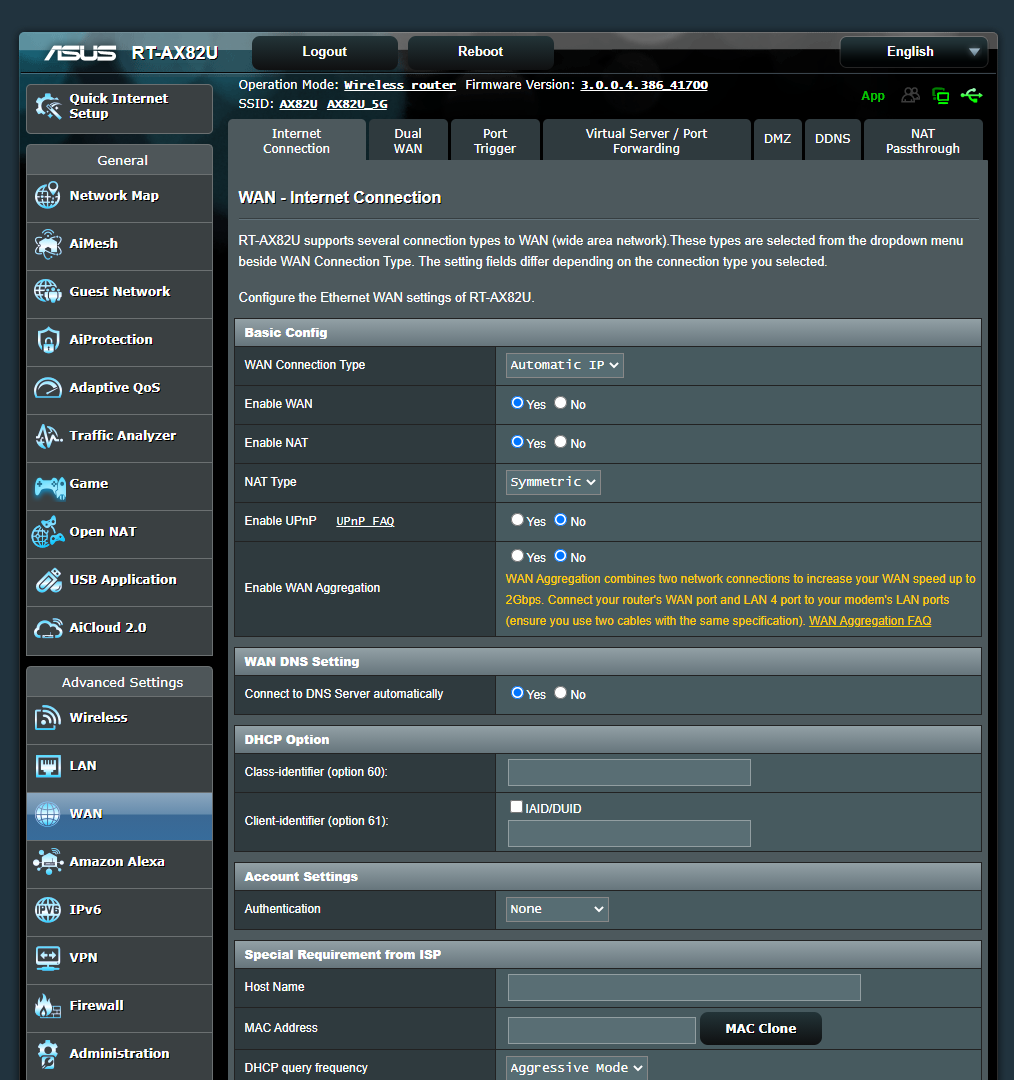Viewport: 1014px width, 1080px height.
Task: Click the VPN monitor icon
Action: click(48, 958)
